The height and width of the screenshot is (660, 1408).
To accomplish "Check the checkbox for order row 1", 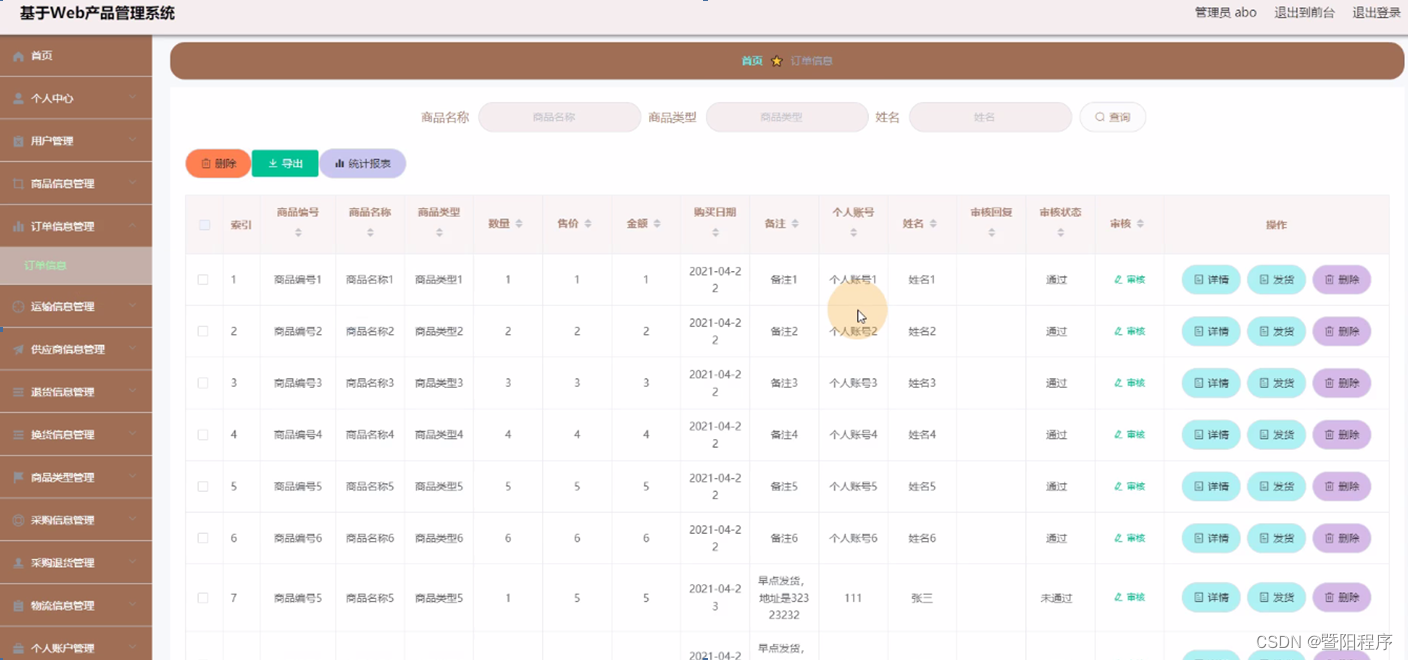I will [203, 279].
